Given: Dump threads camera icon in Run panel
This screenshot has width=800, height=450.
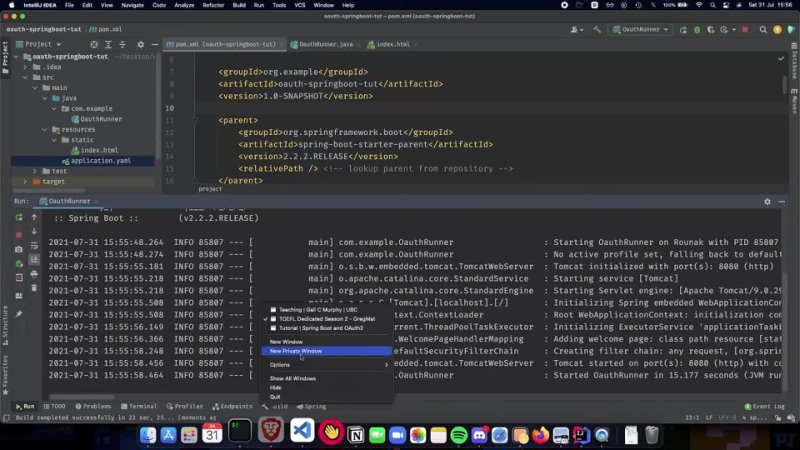Looking at the screenshot, I should click(x=19, y=249).
